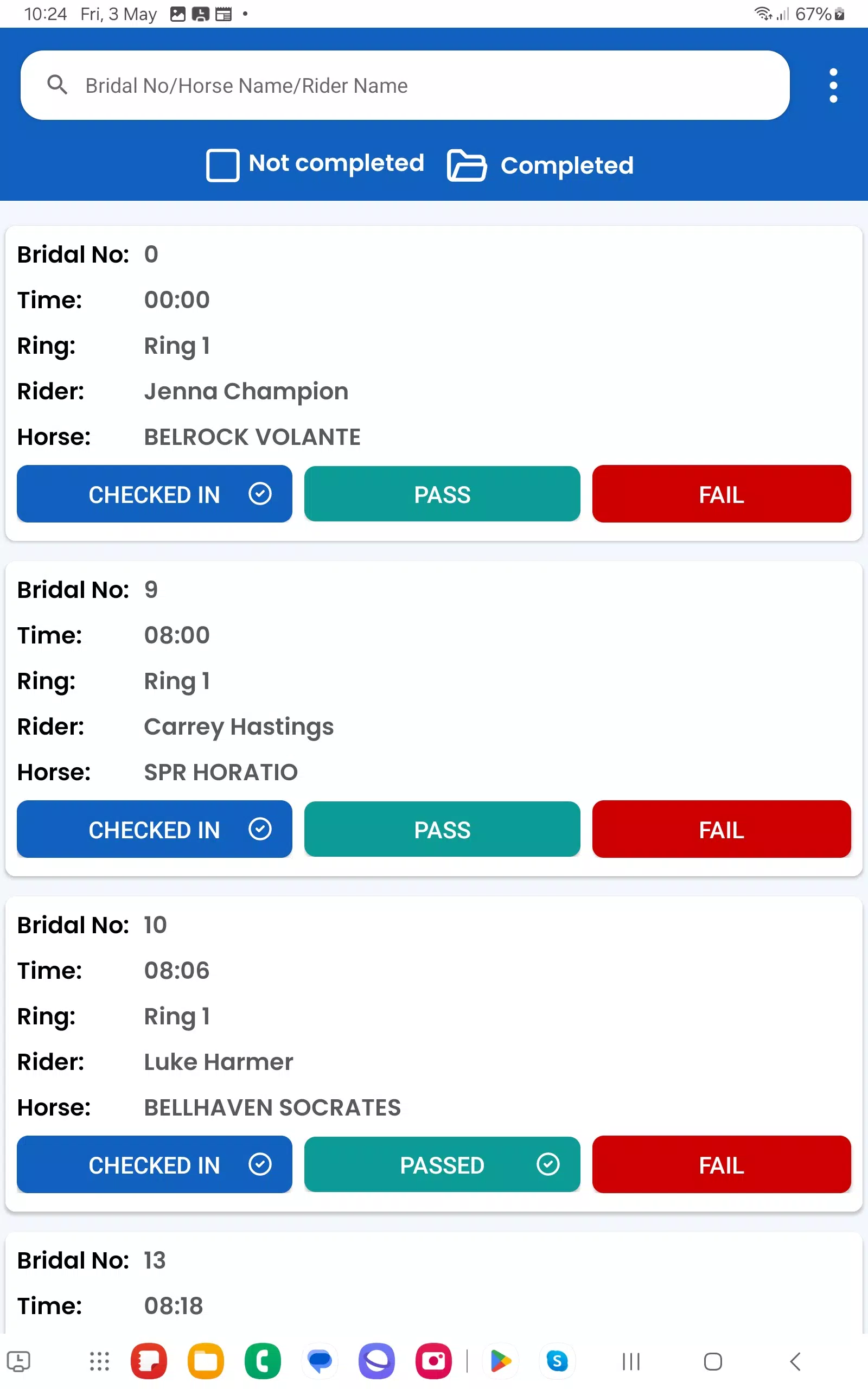
Task: Tap the Android back navigation arrow
Action: pos(795,1361)
